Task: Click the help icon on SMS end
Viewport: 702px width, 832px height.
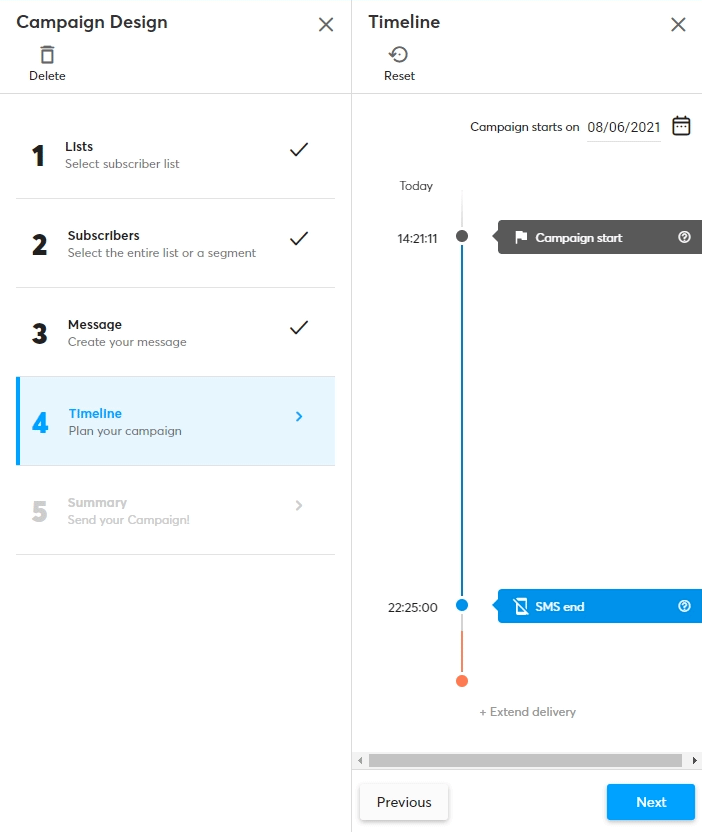Action: pyautogui.click(x=685, y=606)
